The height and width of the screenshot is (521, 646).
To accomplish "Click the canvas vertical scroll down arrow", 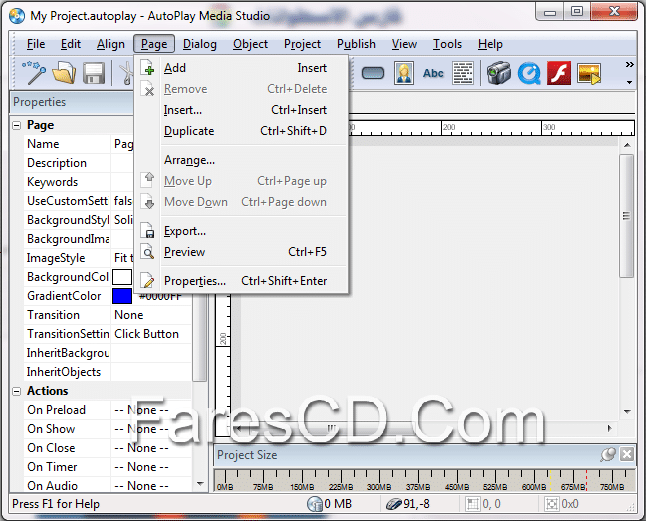I will pyautogui.click(x=627, y=411).
